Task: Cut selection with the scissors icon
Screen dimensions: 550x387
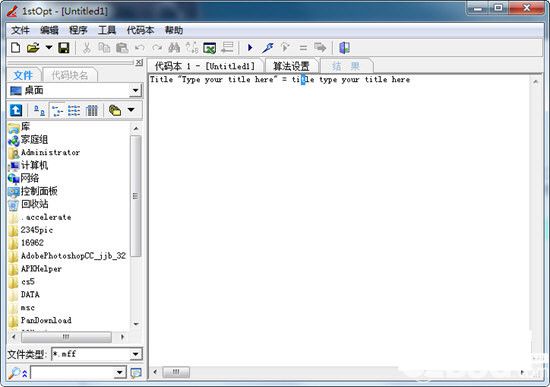Action: 87,48
